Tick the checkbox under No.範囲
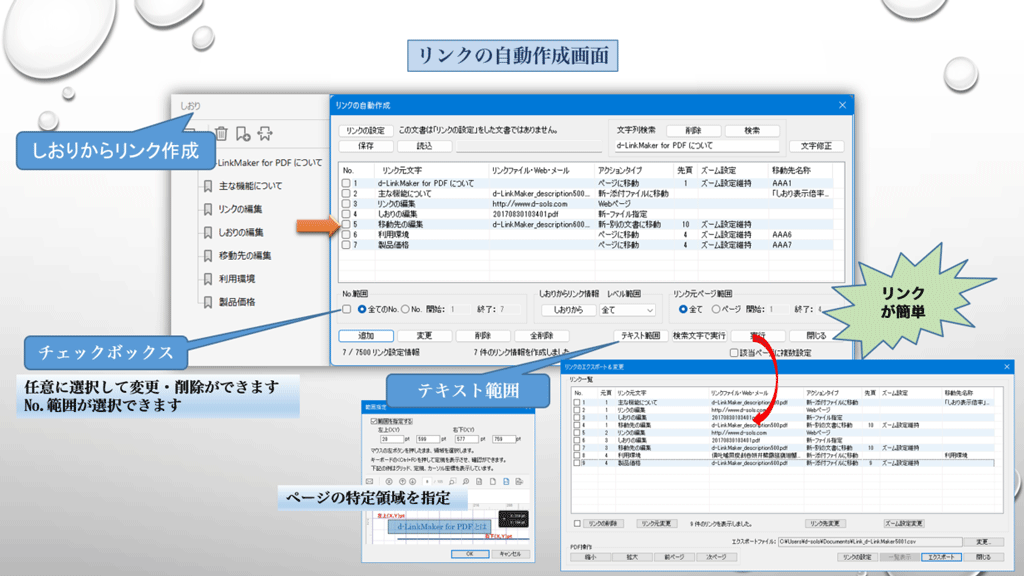Image resolution: width=1024 pixels, height=576 pixels. point(346,310)
